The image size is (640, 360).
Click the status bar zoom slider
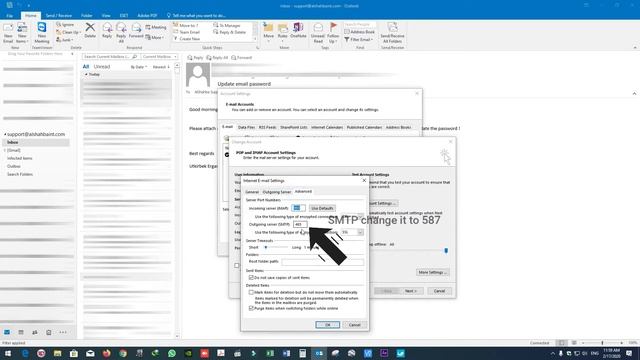(x=602, y=343)
